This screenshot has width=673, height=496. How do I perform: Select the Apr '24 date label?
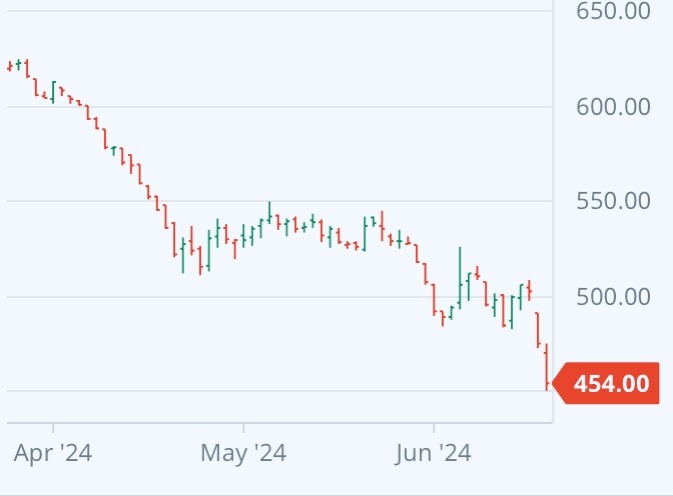pyautogui.click(x=53, y=453)
